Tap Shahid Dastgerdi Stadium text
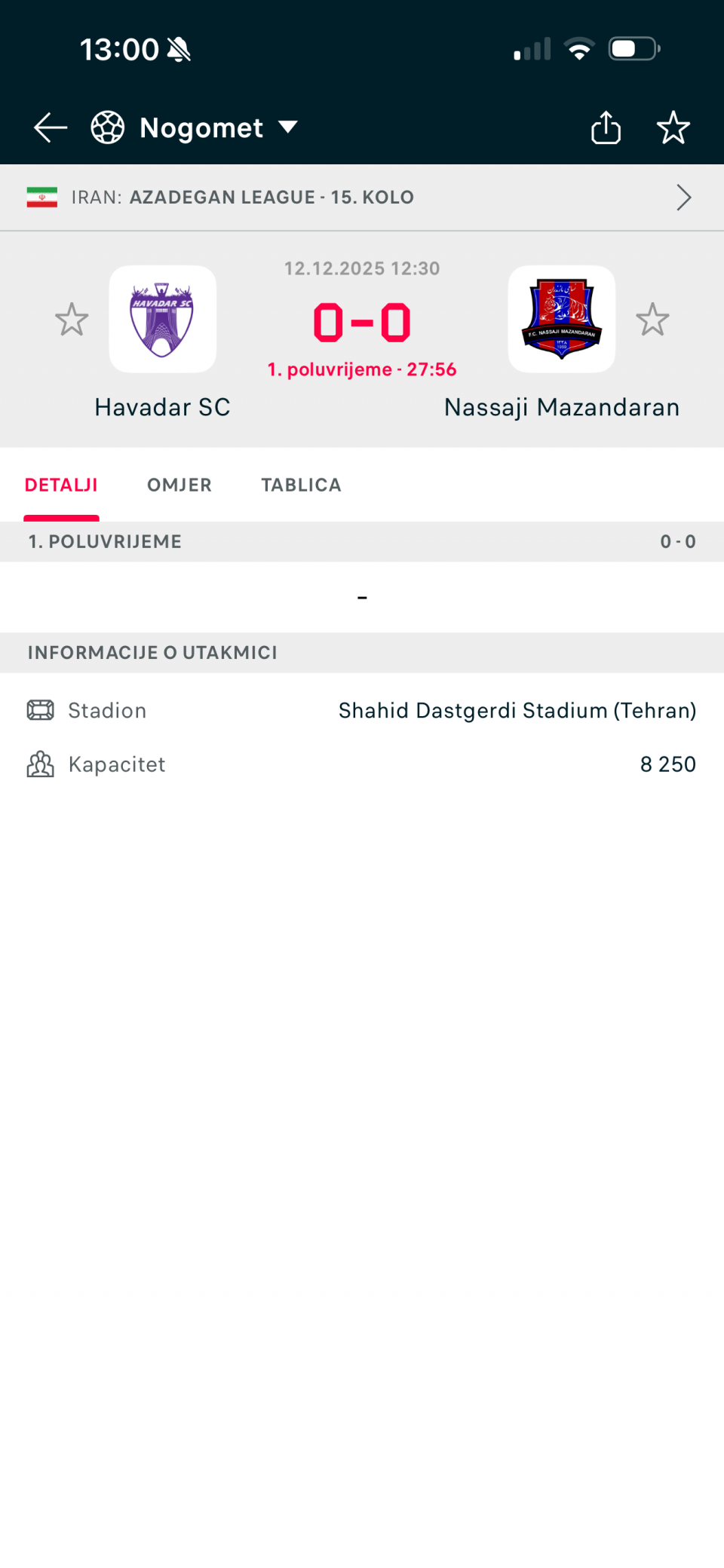Image resolution: width=724 pixels, height=1568 pixels. [x=517, y=710]
